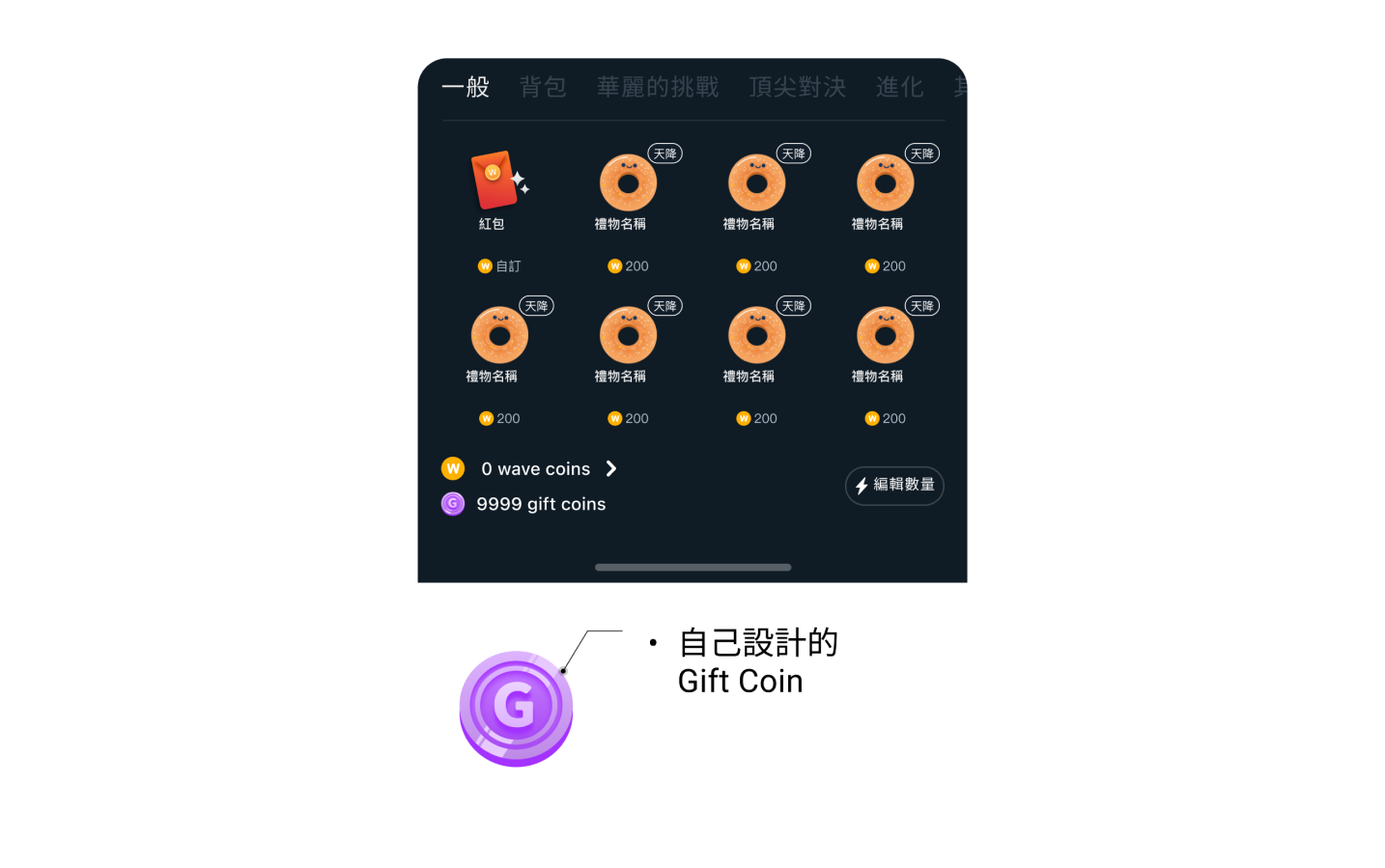The width and height of the screenshot is (1385, 868).
Task: Select the third donut gift in bottom row
Action: click(756, 335)
